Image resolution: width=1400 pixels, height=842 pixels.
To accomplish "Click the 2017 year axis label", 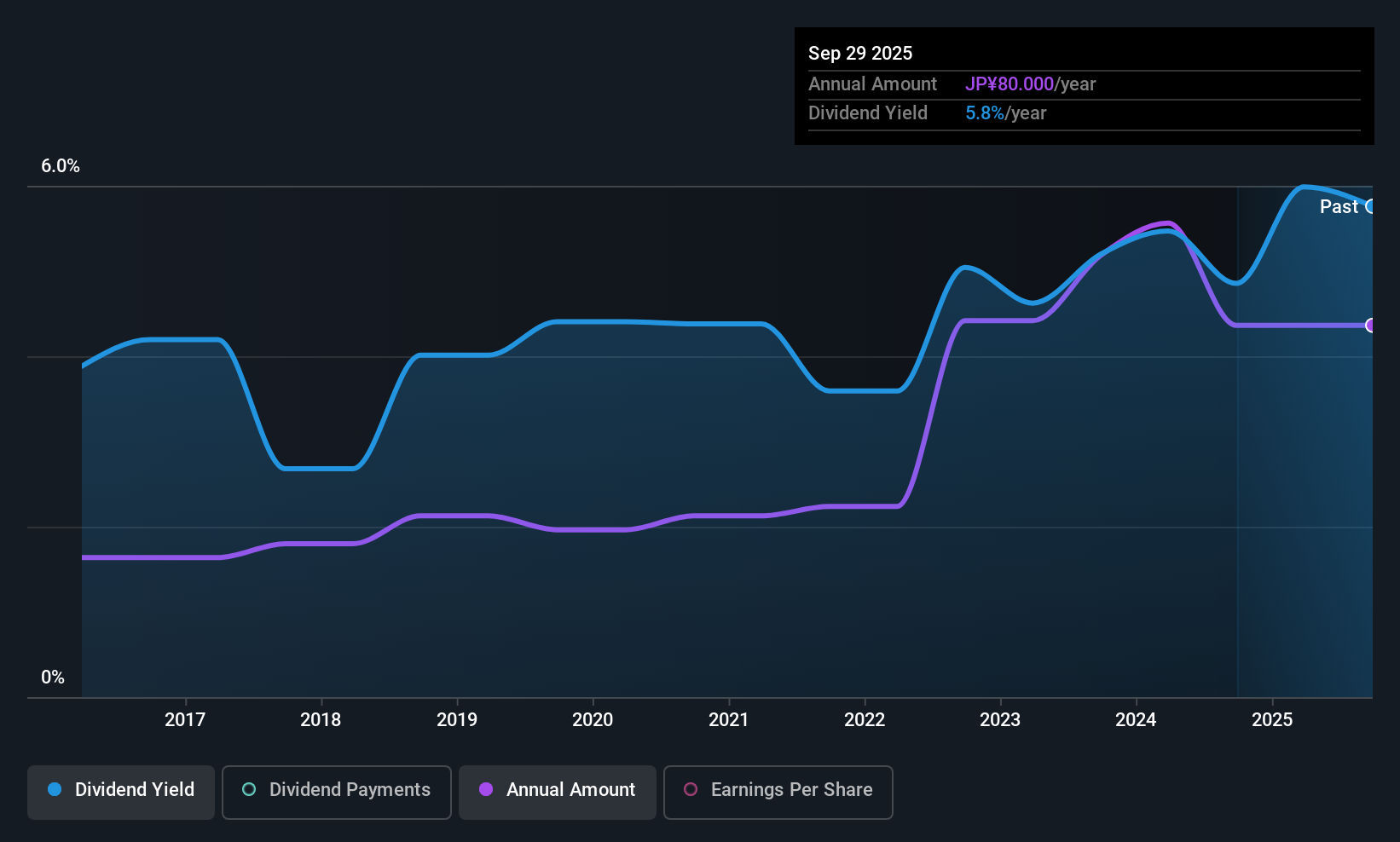I will [x=185, y=720].
